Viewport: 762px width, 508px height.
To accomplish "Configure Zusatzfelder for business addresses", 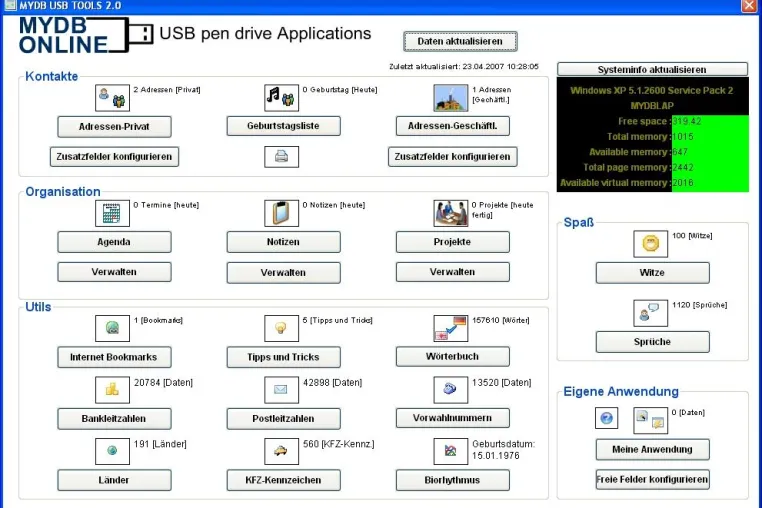I will (452, 157).
